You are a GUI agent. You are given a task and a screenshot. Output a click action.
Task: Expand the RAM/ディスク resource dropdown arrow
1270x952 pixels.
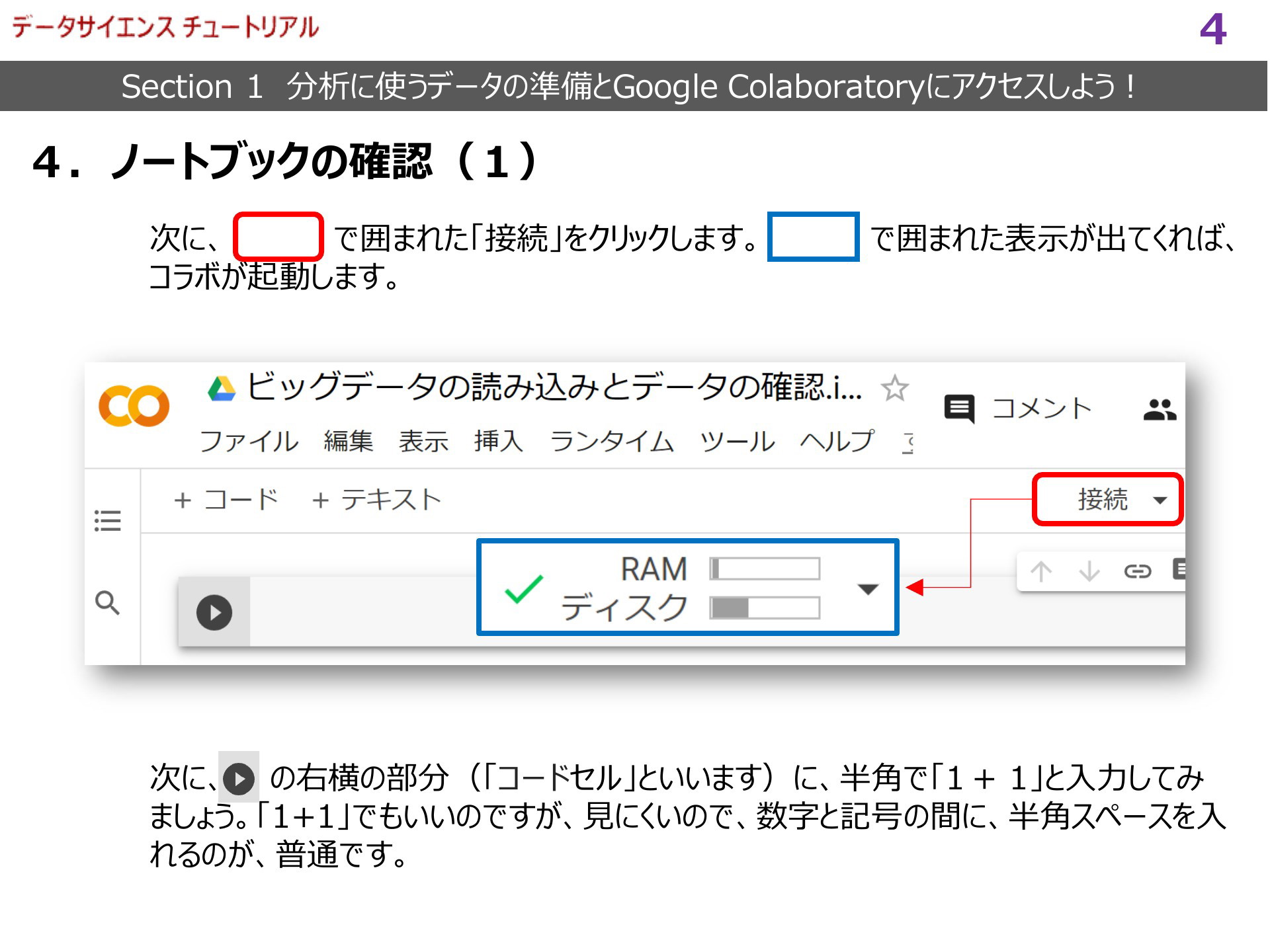pyautogui.click(x=867, y=588)
